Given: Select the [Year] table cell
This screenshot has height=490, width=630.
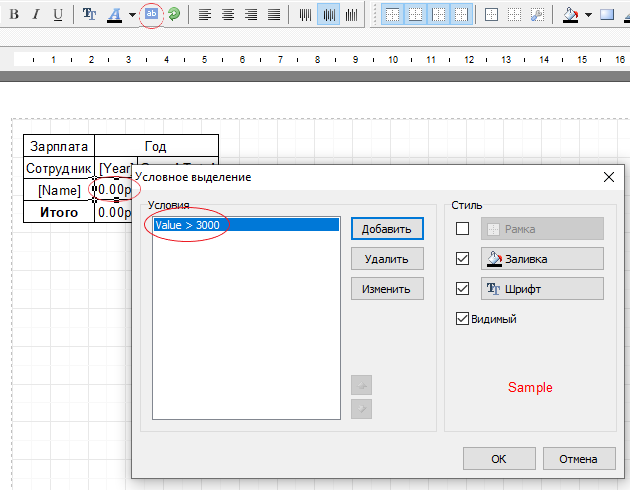Looking at the screenshot, I should coord(115,168).
